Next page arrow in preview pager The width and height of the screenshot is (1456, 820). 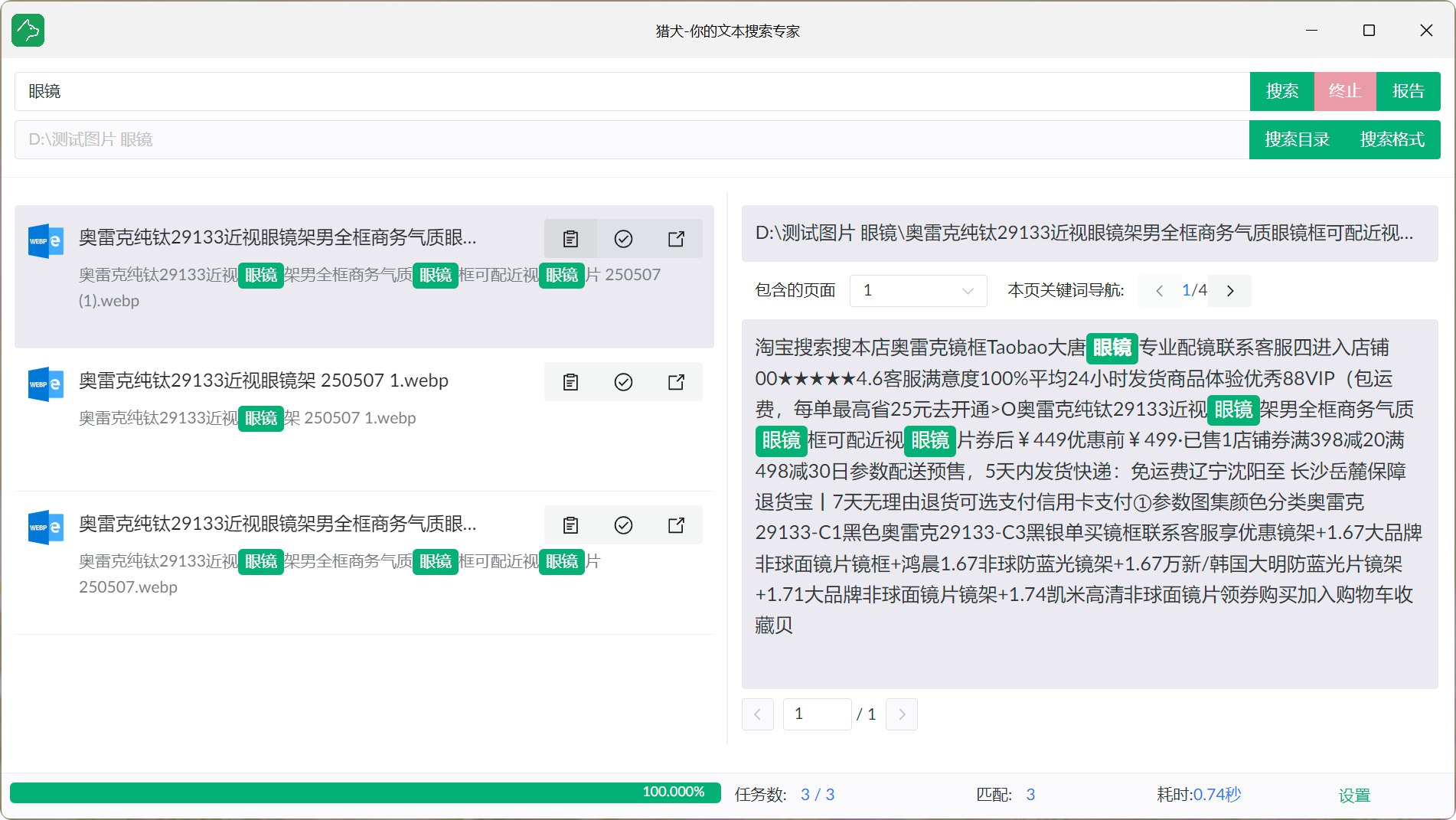pyautogui.click(x=902, y=714)
